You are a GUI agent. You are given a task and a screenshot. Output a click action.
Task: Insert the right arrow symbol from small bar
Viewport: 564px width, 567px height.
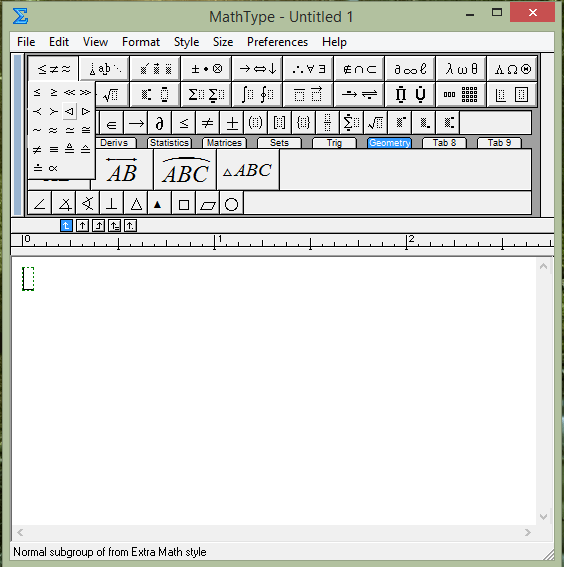(136, 123)
